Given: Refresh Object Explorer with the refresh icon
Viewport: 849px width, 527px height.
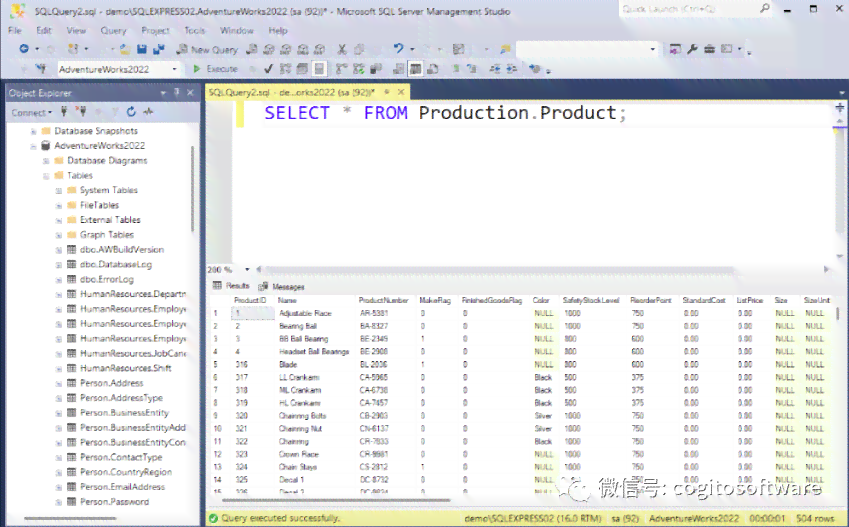Looking at the screenshot, I should (x=131, y=112).
